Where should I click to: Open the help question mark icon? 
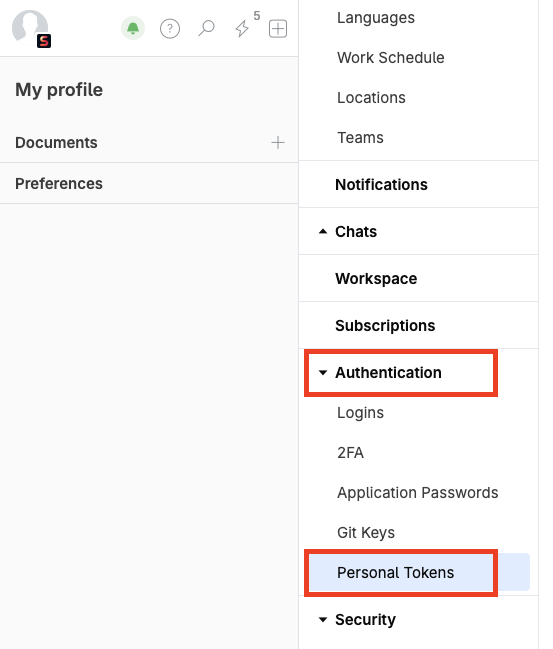[x=170, y=29]
